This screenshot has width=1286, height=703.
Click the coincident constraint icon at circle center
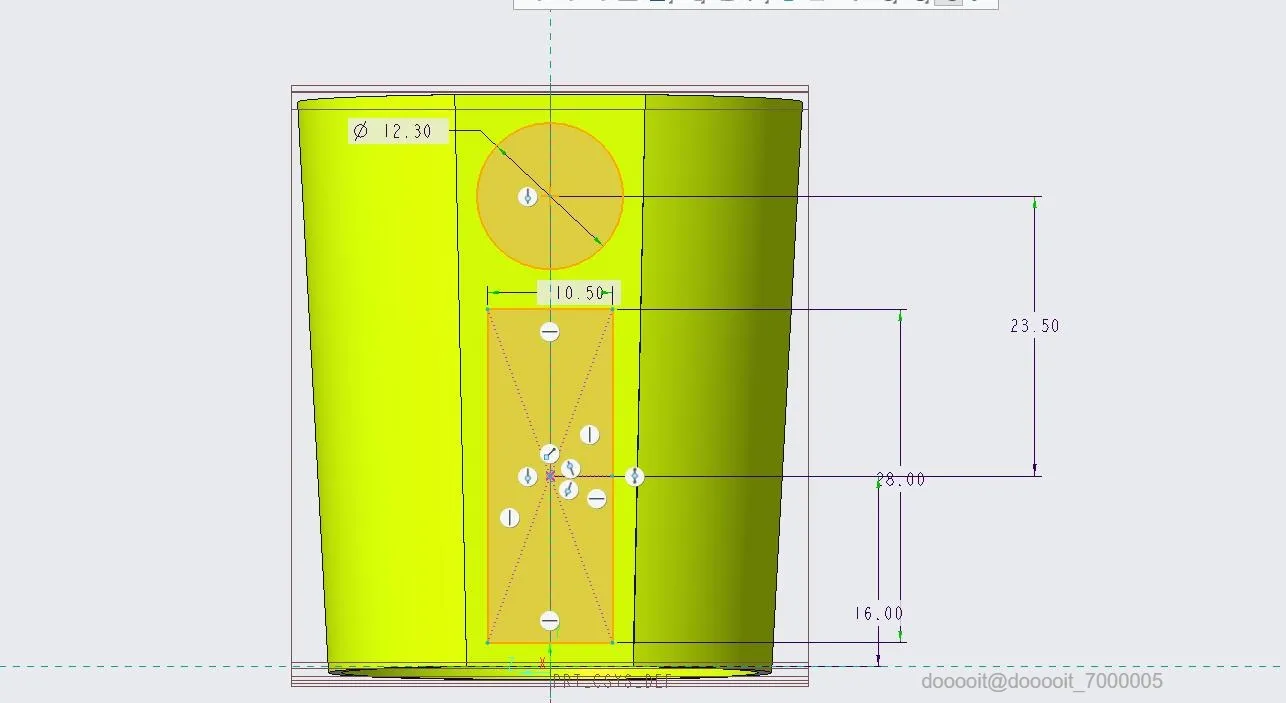528,197
